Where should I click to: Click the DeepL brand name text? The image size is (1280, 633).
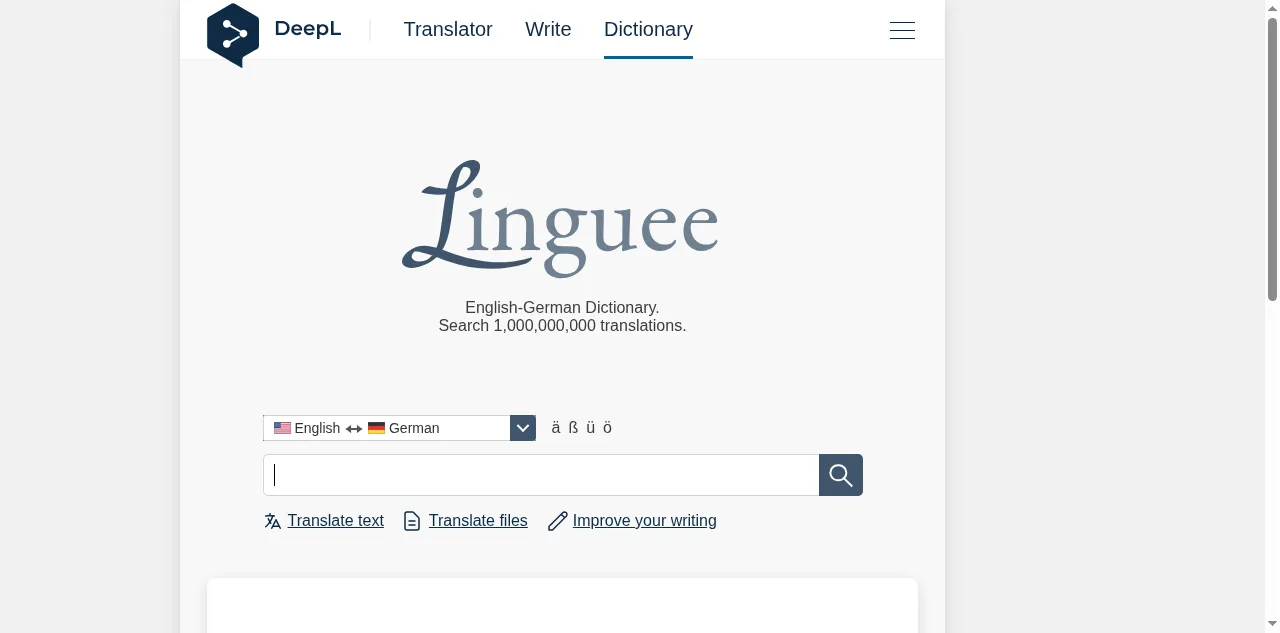308,29
